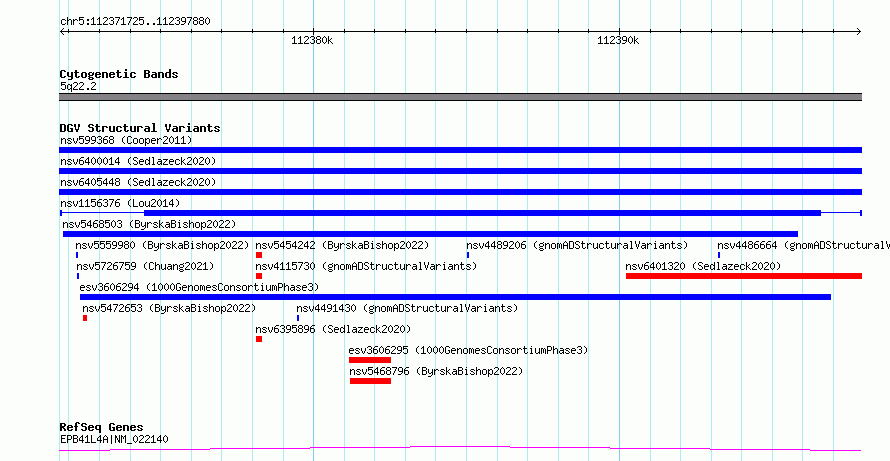Select the red nsv5468796 variant bar
The height and width of the screenshot is (461, 890).
pos(371,381)
